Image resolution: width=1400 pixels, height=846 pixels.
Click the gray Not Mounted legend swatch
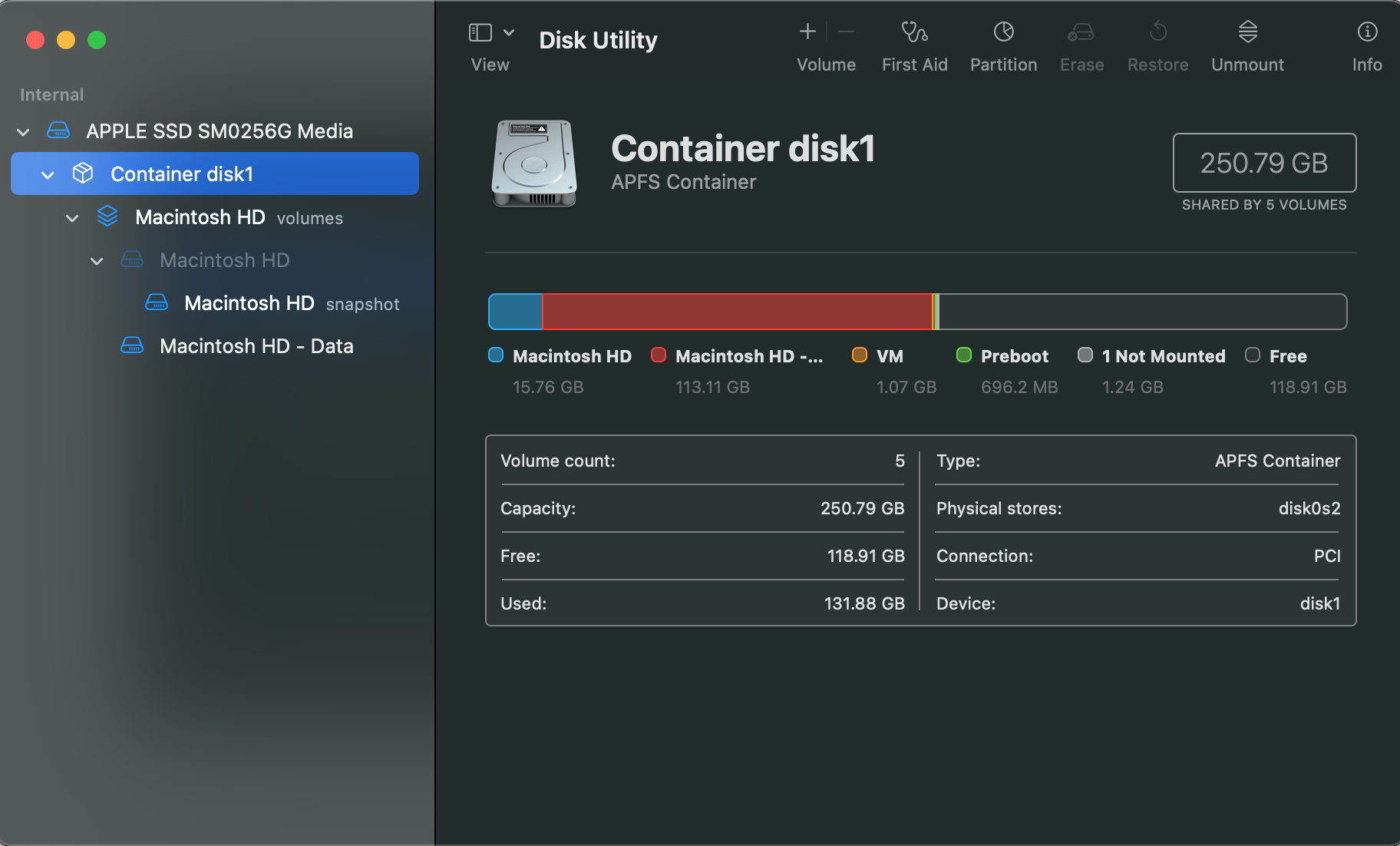[x=1085, y=355]
